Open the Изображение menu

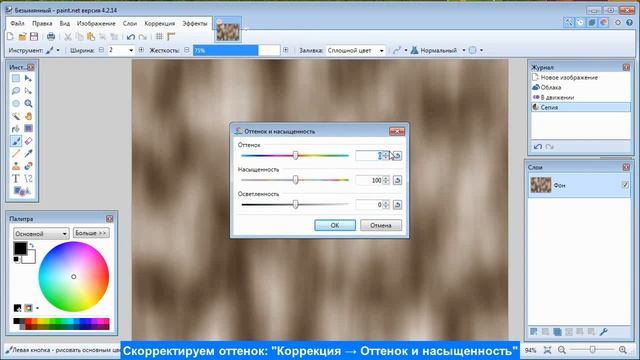96,24
